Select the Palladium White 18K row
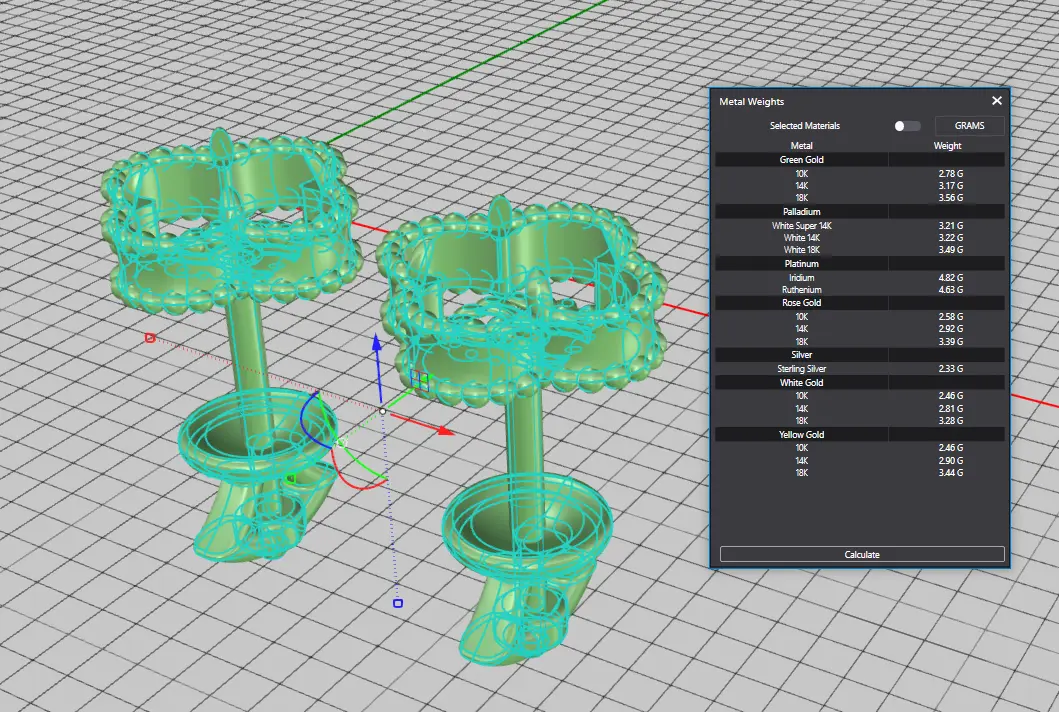This screenshot has height=712, width=1059. 860,250
